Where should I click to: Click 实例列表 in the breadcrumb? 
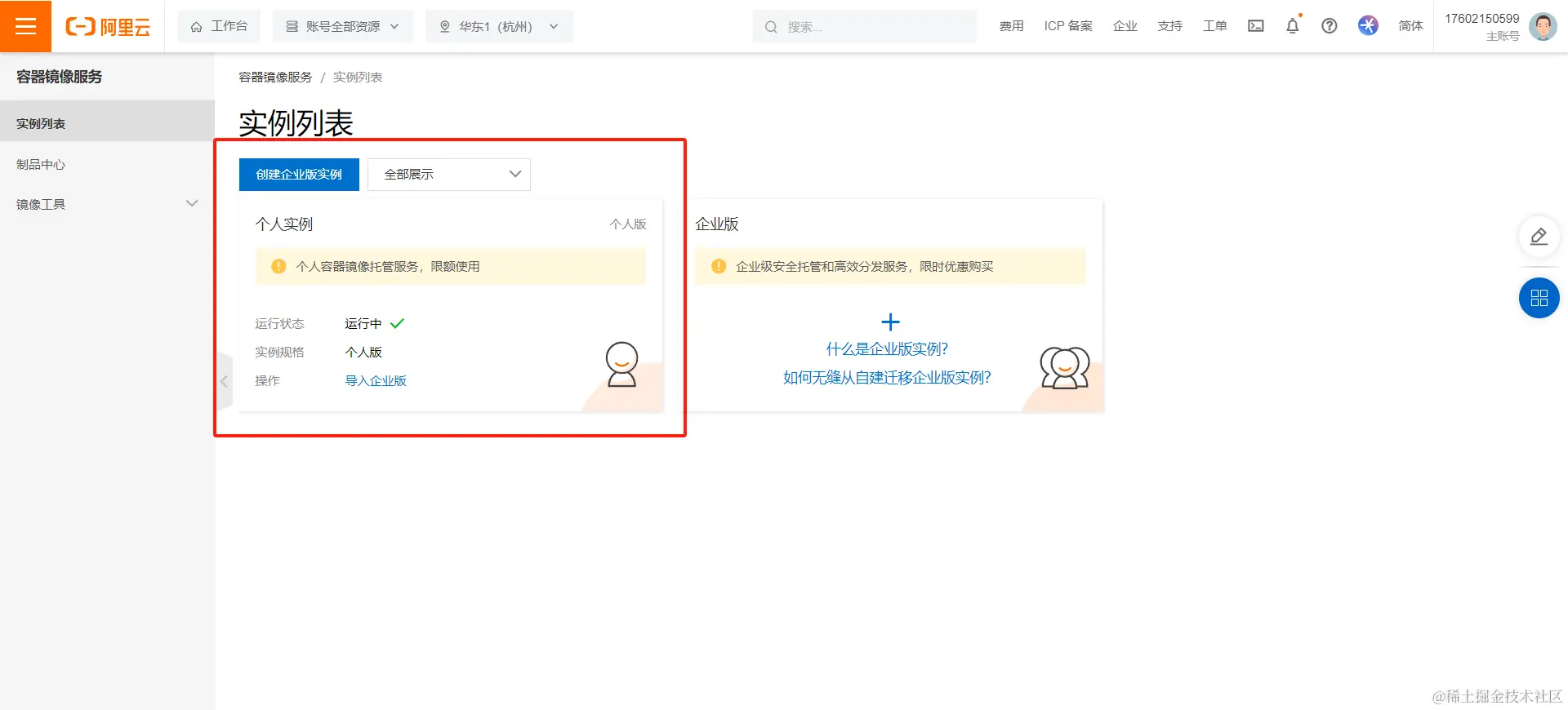pos(358,78)
